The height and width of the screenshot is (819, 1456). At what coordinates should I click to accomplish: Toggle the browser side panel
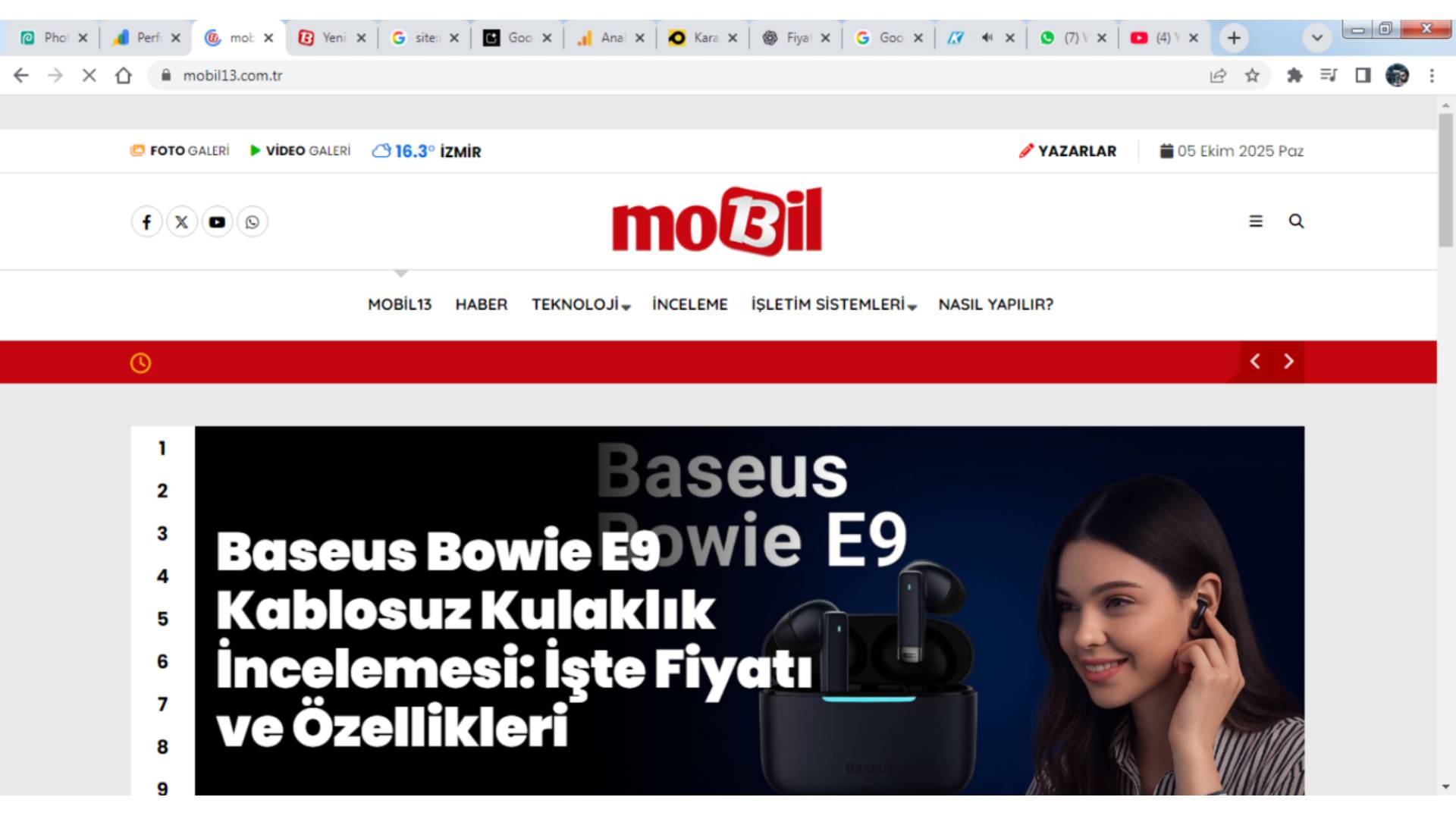1363,76
